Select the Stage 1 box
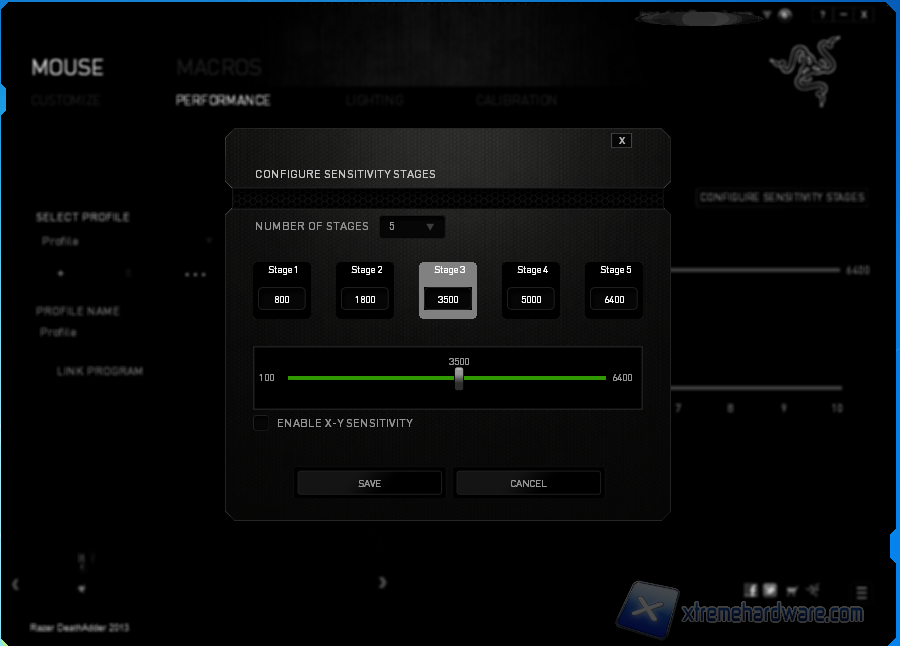 [282, 290]
